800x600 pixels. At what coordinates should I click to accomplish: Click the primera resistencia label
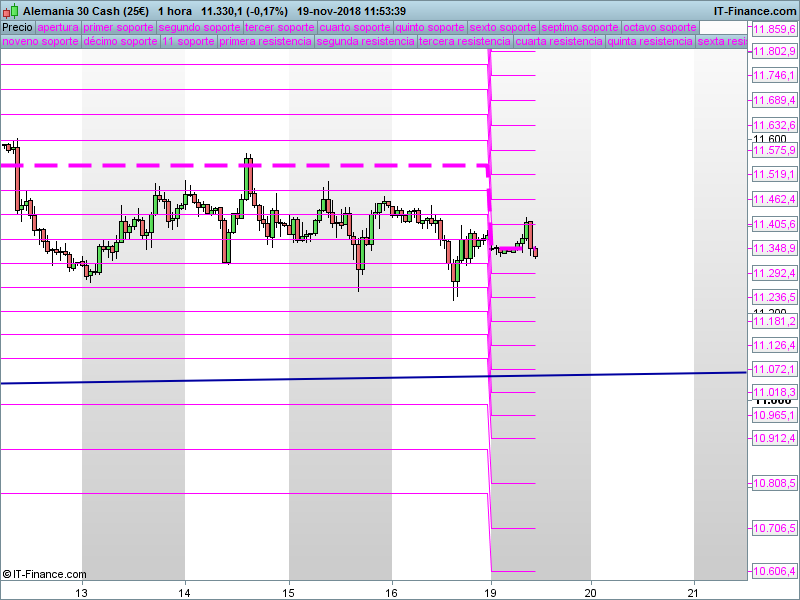[265, 41]
